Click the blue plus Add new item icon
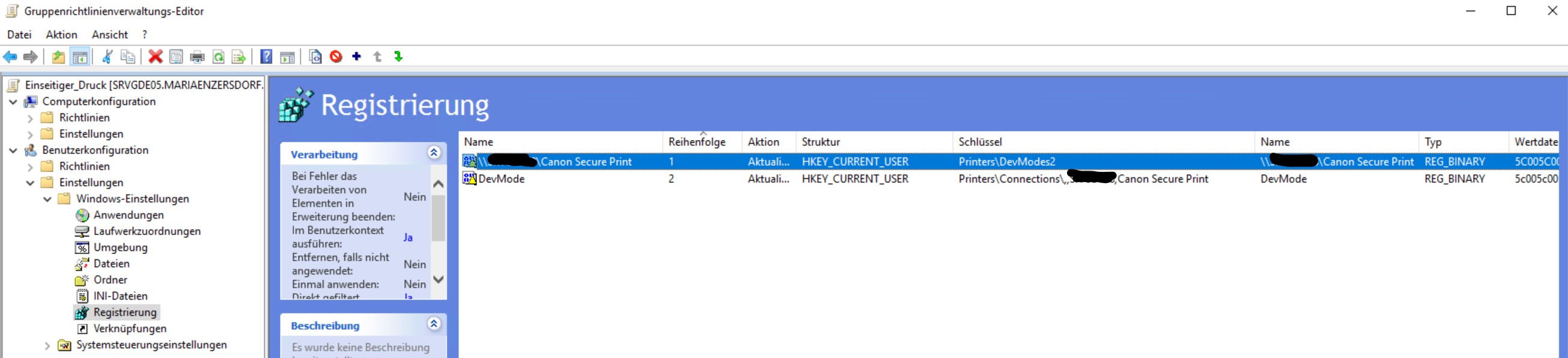Image resolution: width=1568 pixels, height=358 pixels. (x=357, y=56)
